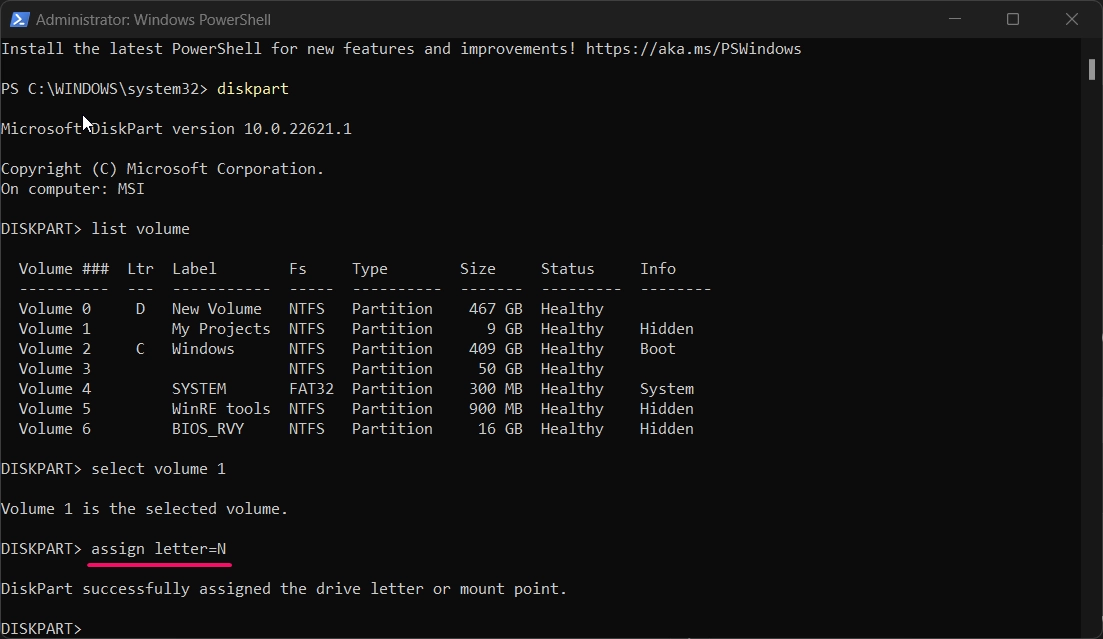
Task: Click the '50 GB' size value
Action: (500, 369)
